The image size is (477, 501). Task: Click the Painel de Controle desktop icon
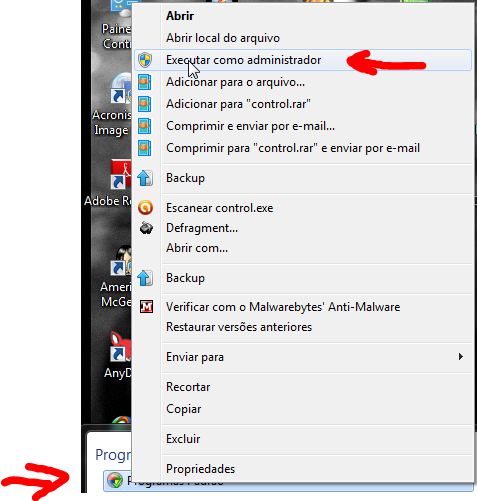point(116,25)
